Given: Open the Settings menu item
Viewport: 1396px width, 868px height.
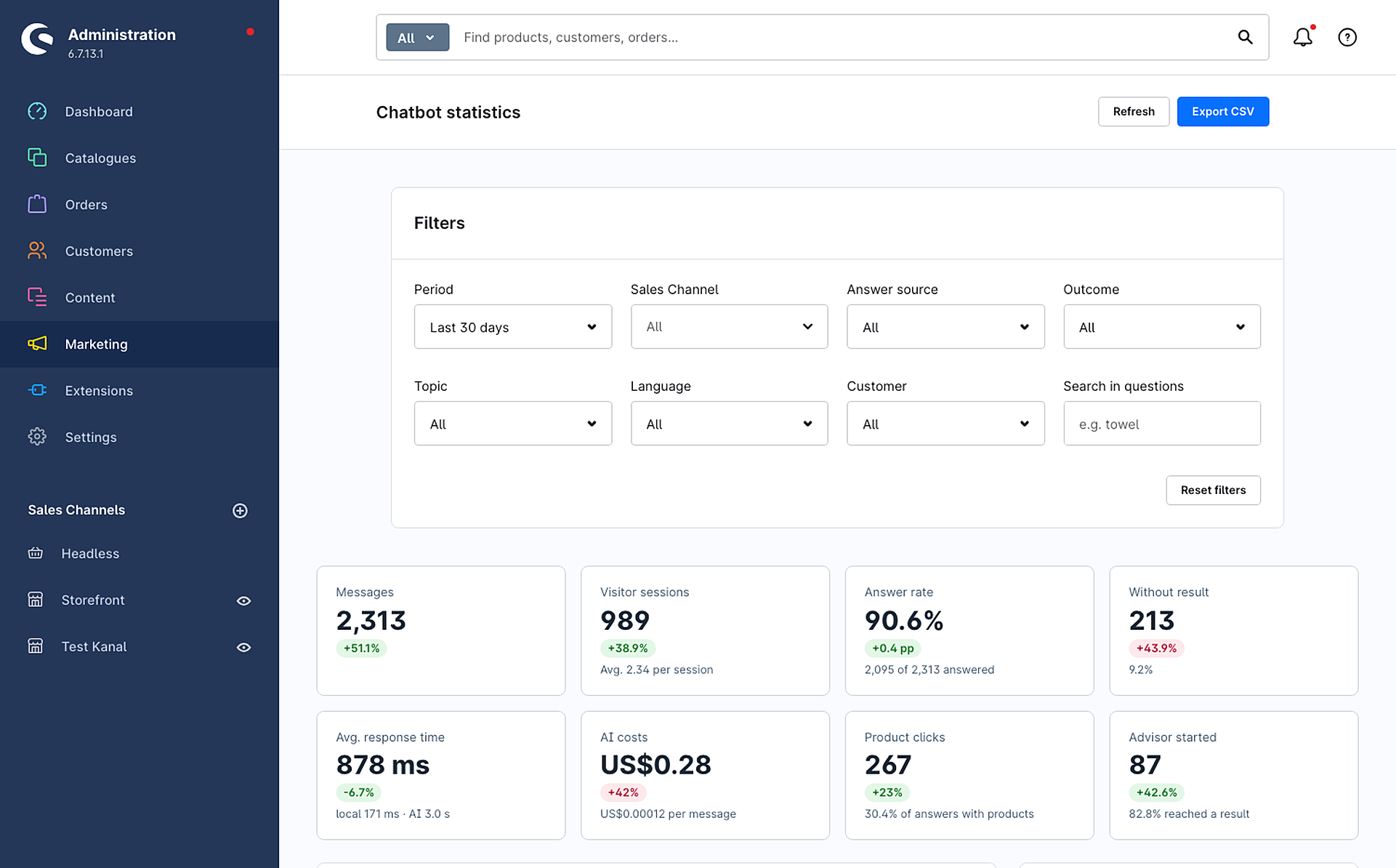Looking at the screenshot, I should tap(139, 437).
